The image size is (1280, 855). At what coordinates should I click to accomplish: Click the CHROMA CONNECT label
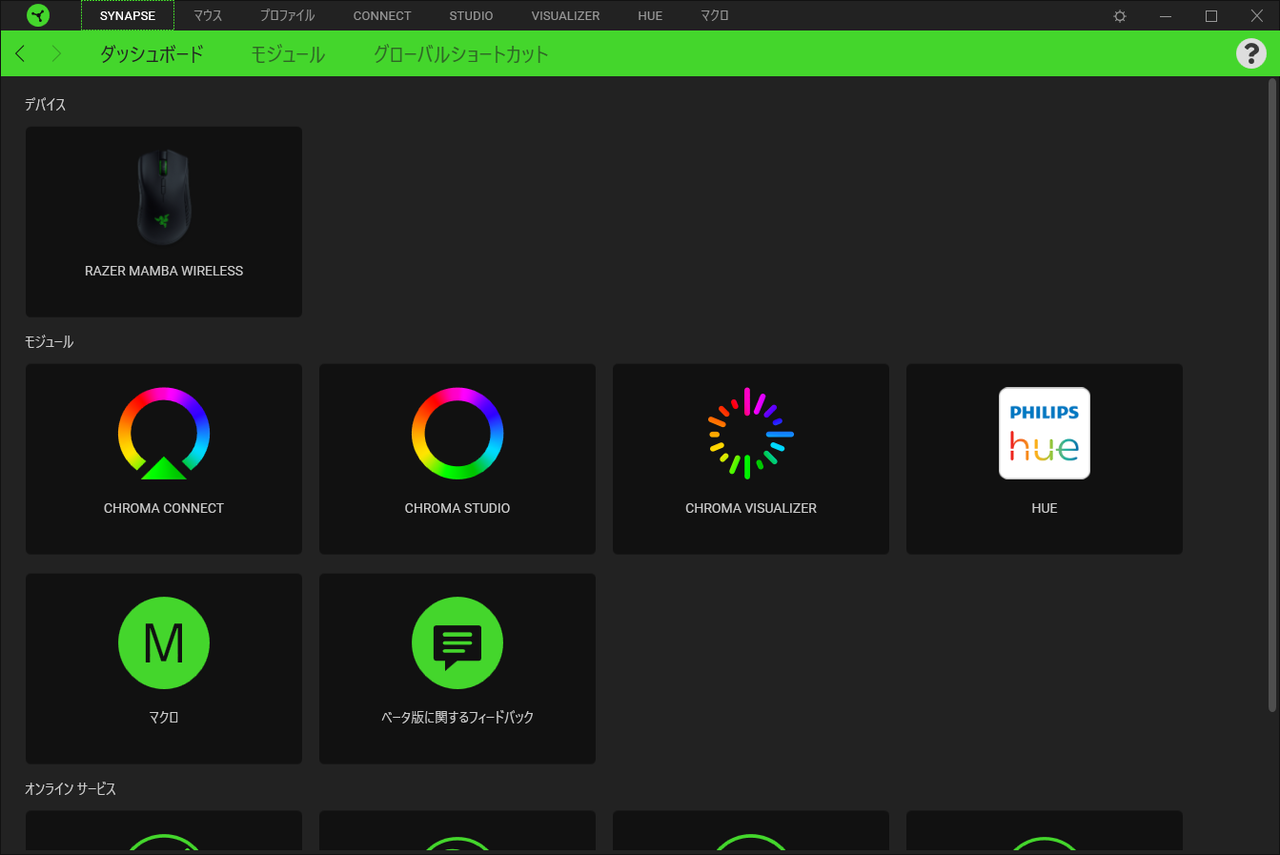[164, 508]
